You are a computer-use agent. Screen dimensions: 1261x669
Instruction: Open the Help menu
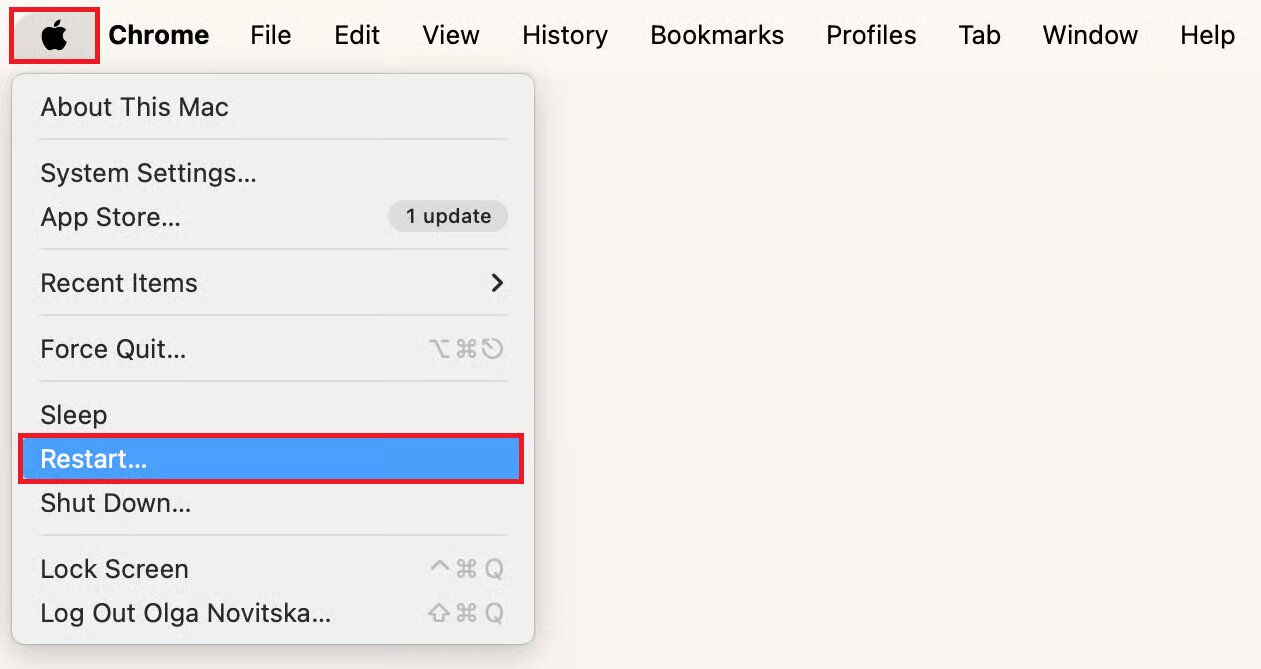pos(1206,35)
